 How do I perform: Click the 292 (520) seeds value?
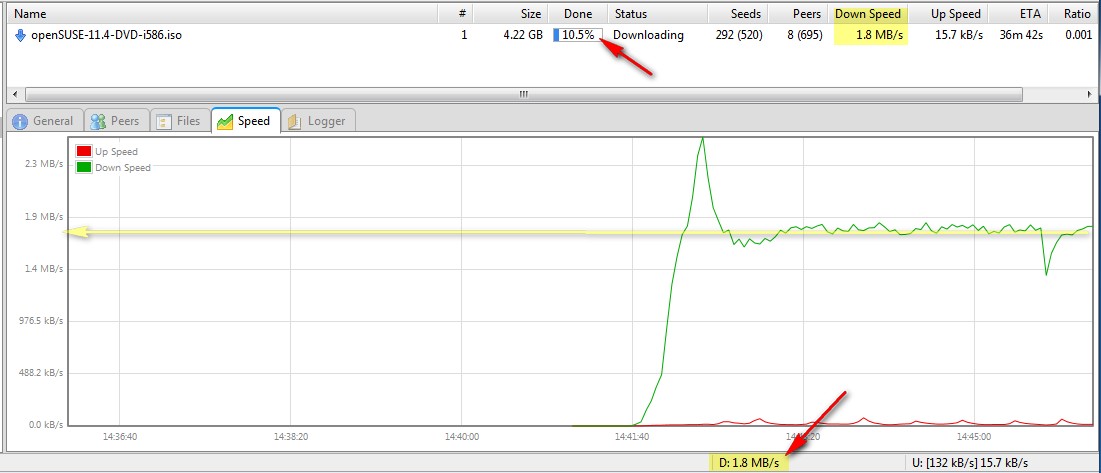pyautogui.click(x=738, y=35)
